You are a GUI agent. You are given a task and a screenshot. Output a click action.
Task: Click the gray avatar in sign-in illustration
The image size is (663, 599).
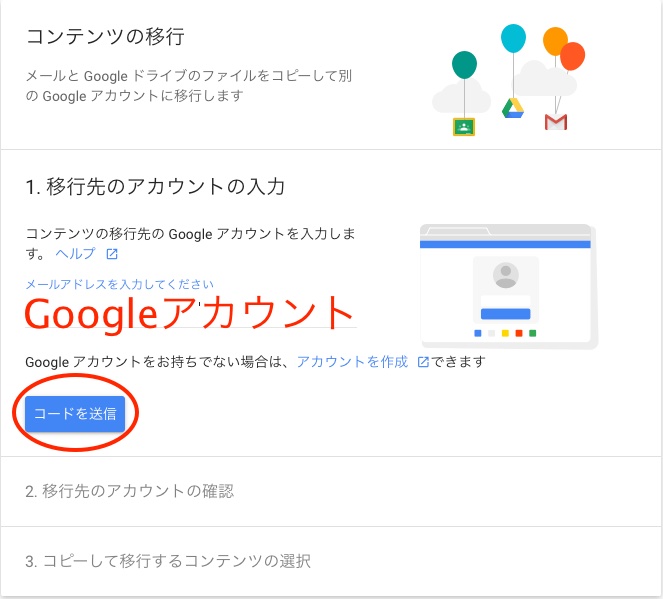pyautogui.click(x=506, y=275)
